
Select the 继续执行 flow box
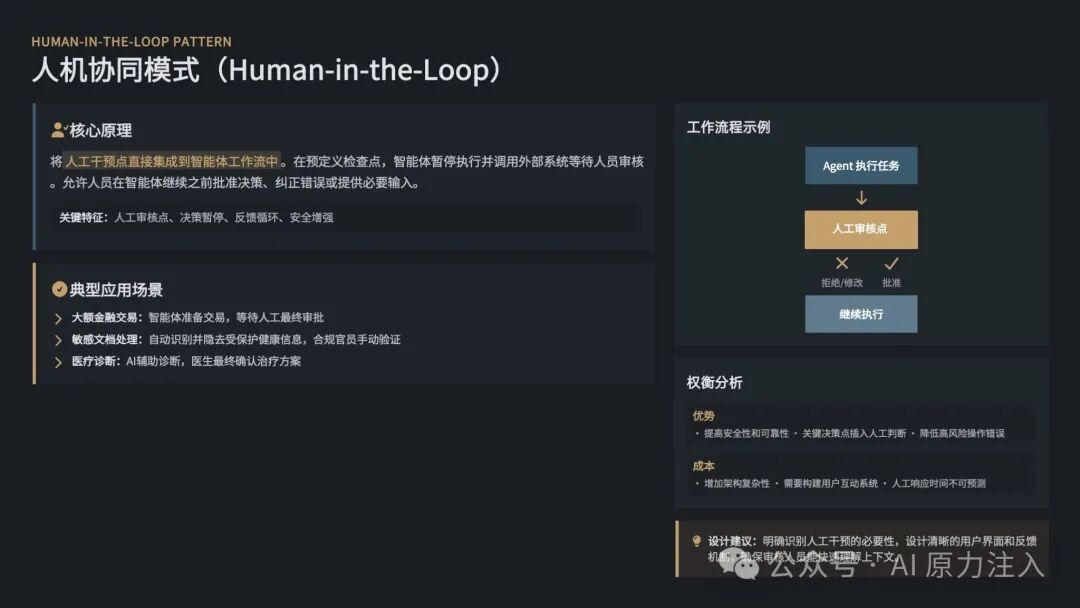[x=861, y=314]
